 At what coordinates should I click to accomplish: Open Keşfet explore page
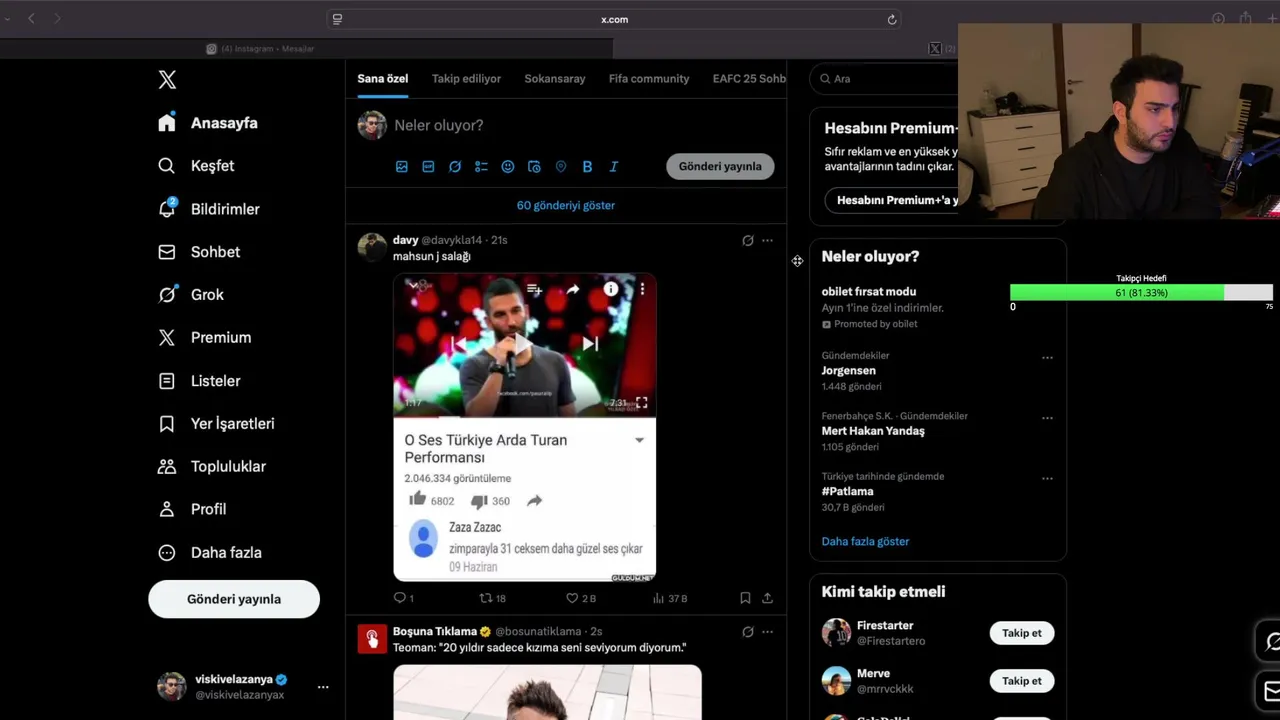coord(196,166)
